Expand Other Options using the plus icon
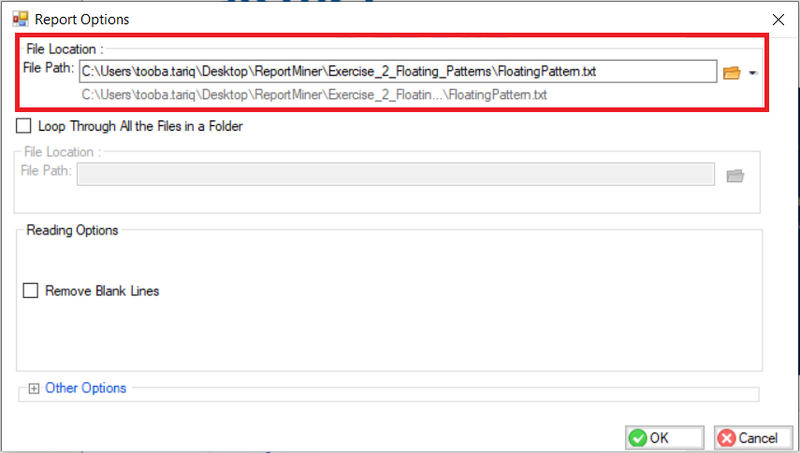 [33, 389]
